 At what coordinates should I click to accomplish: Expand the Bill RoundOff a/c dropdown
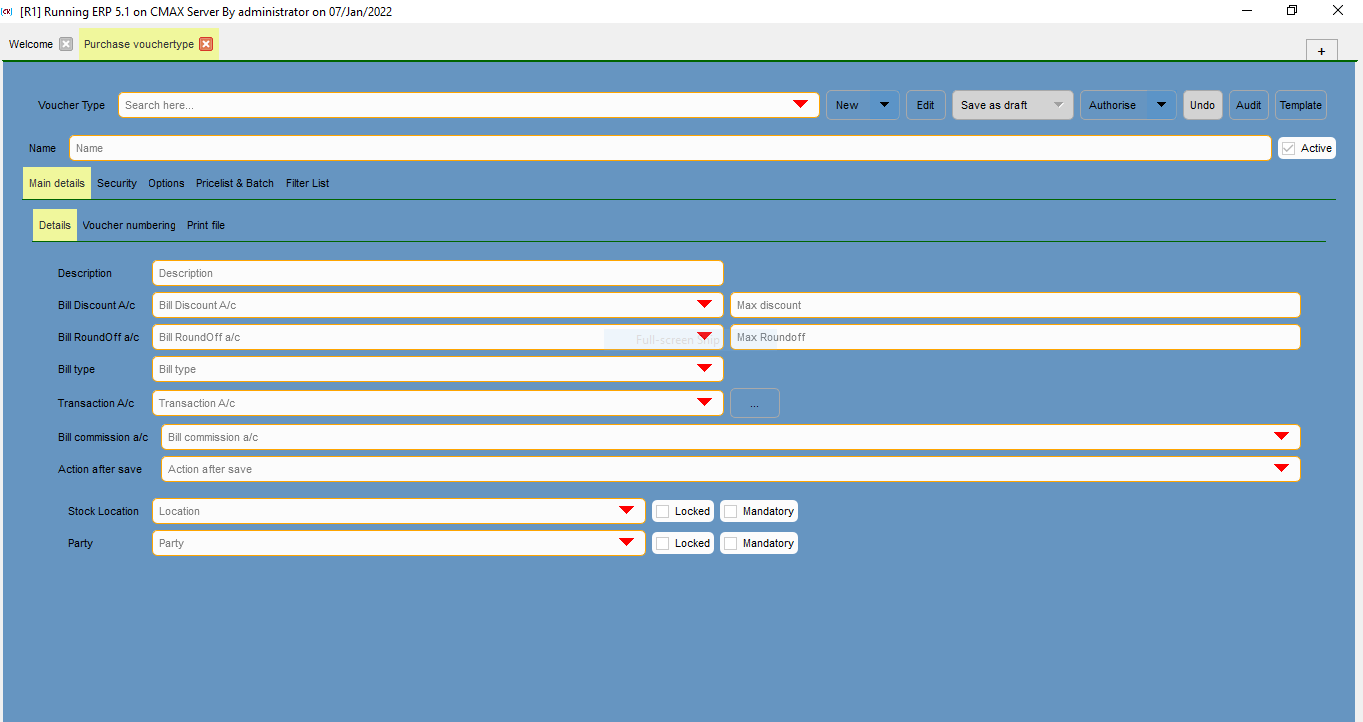coord(704,337)
